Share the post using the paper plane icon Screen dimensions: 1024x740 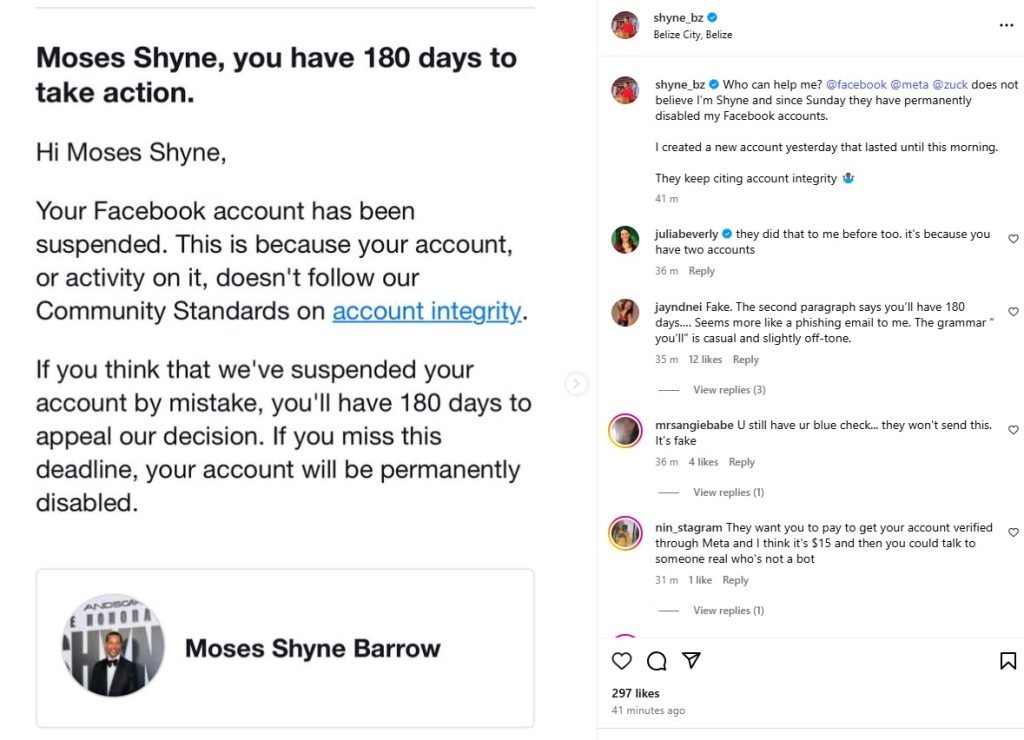click(691, 661)
